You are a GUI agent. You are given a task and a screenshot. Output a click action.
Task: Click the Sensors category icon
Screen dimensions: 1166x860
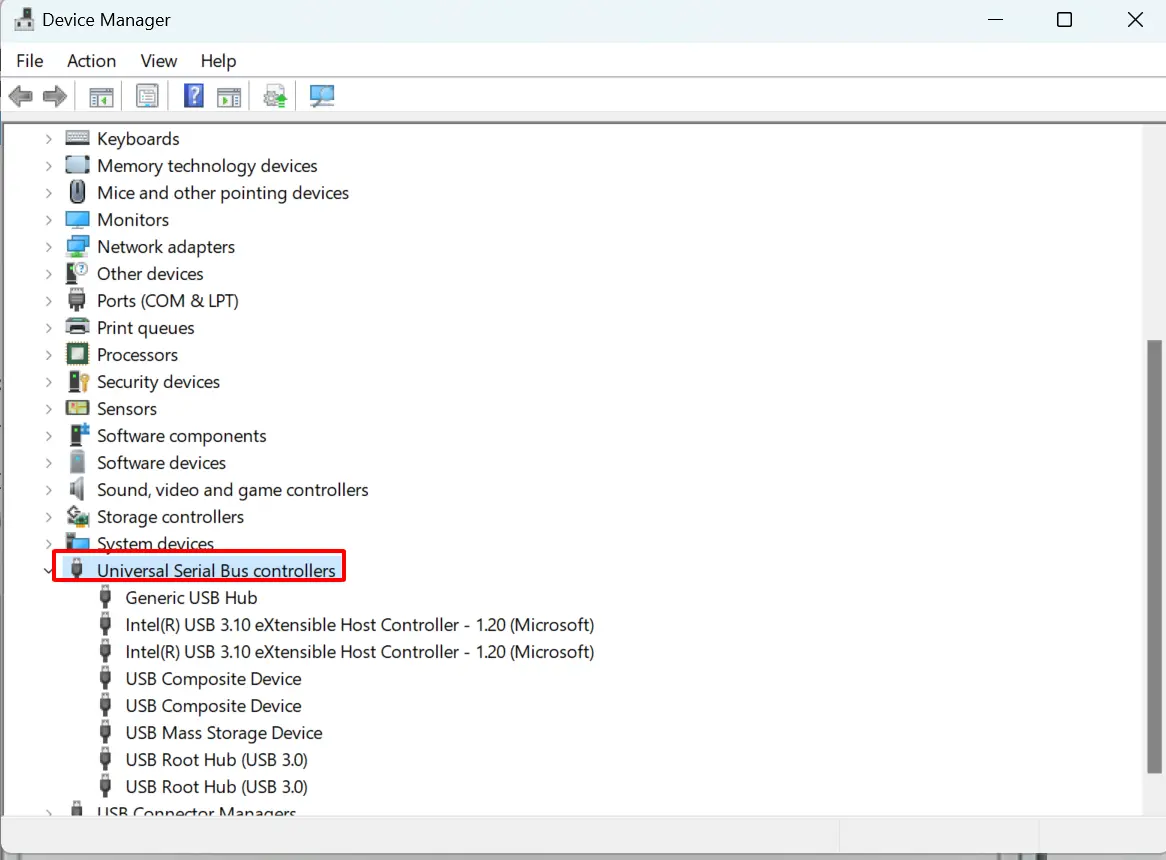[x=77, y=408]
